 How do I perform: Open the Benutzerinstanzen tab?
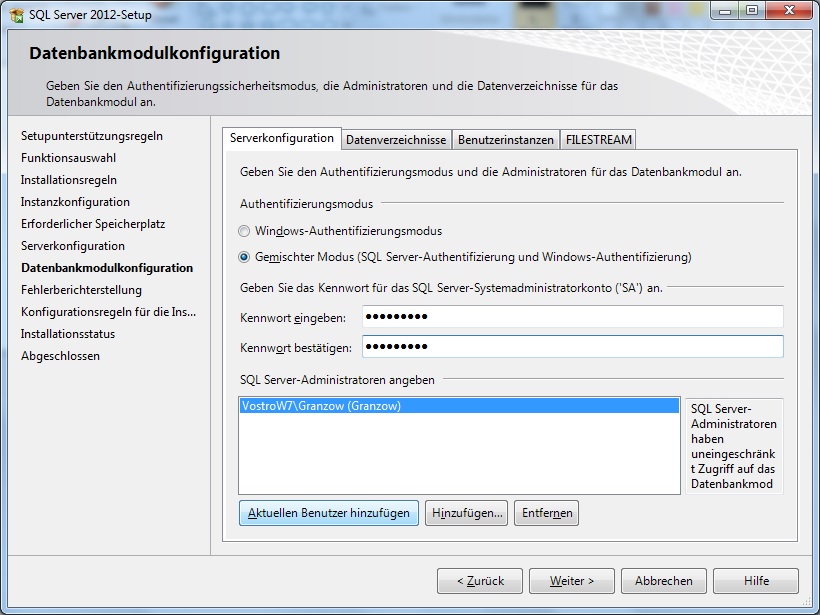506,140
